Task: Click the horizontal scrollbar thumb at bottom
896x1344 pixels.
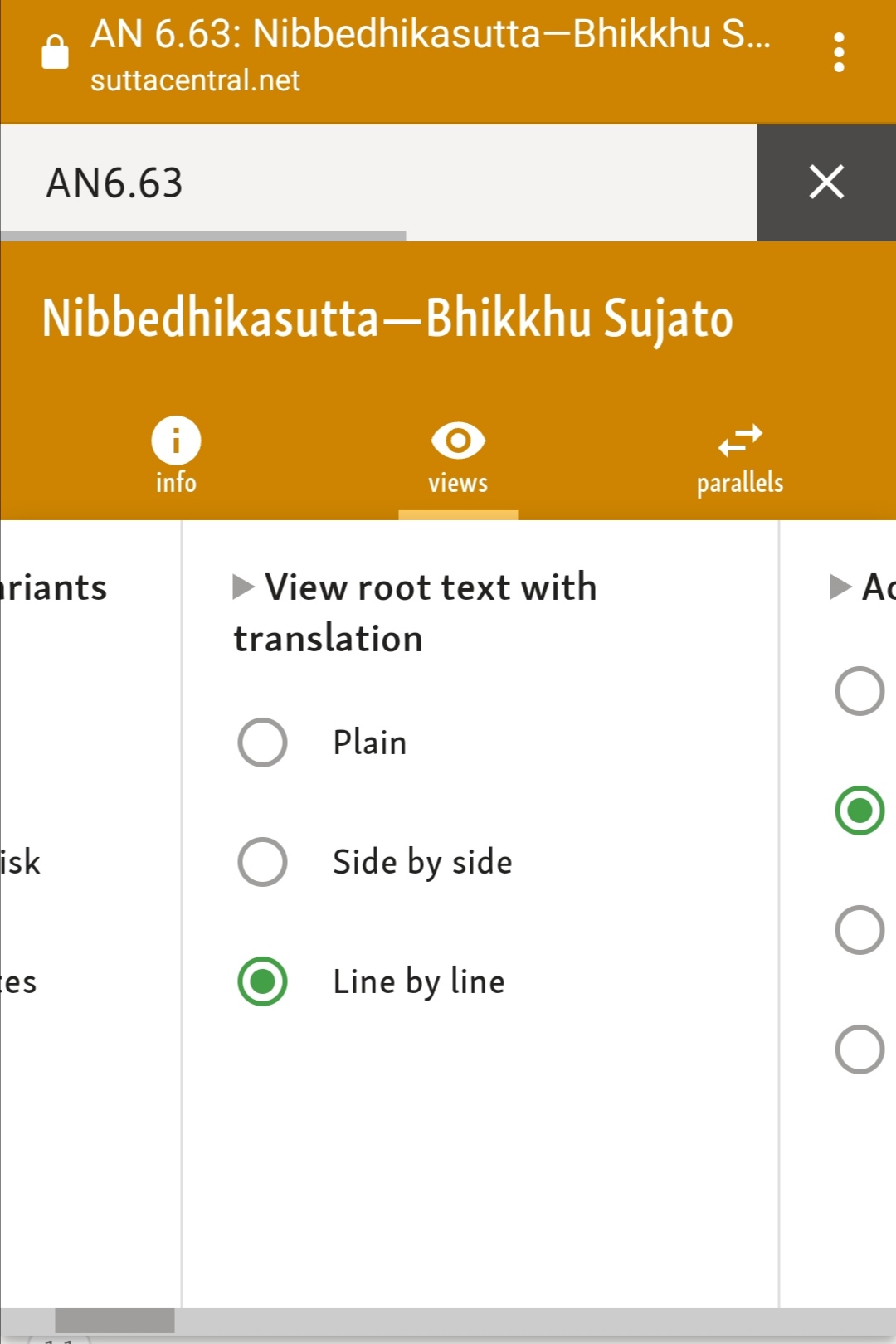Action: [114, 1320]
